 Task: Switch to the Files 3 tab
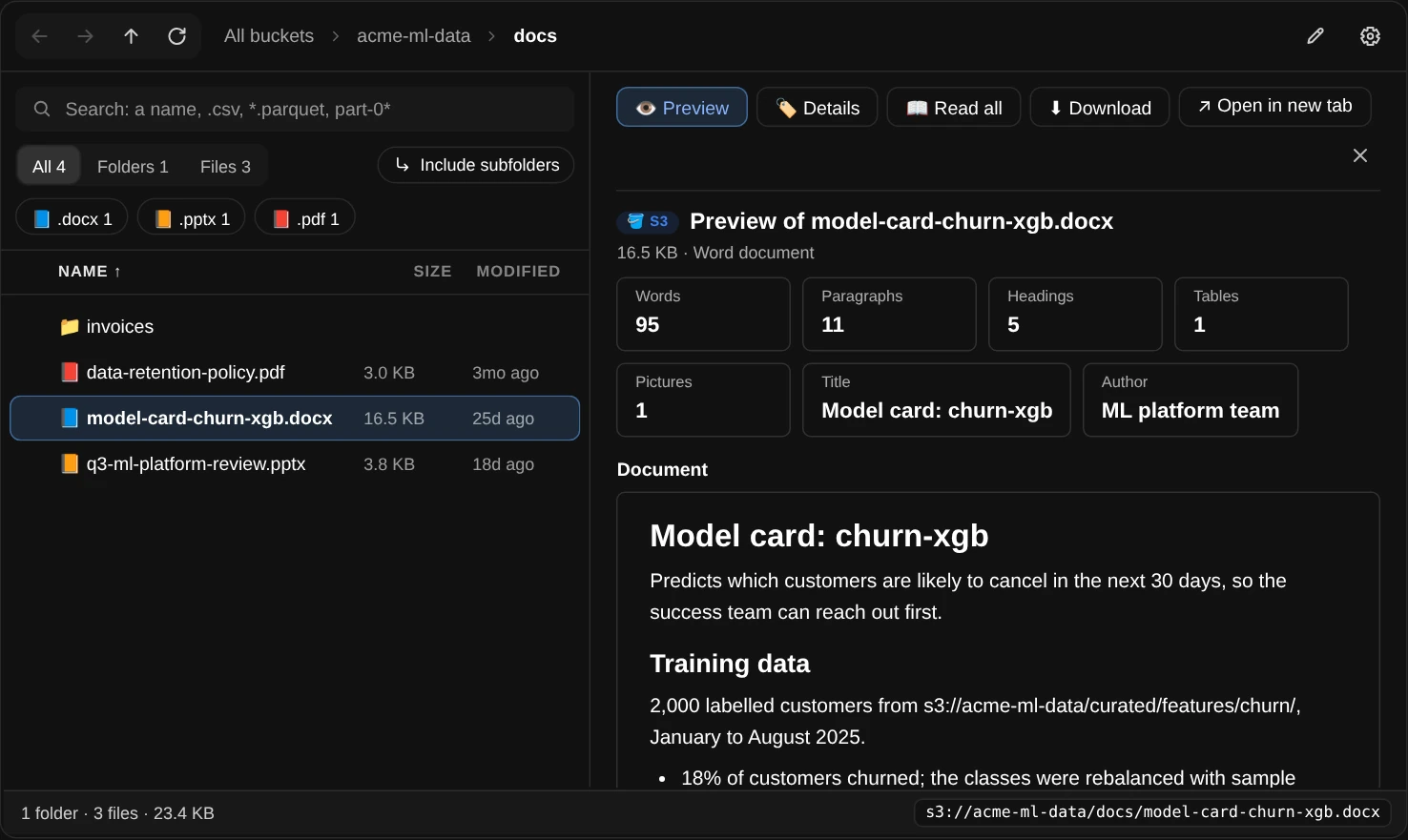(x=225, y=167)
